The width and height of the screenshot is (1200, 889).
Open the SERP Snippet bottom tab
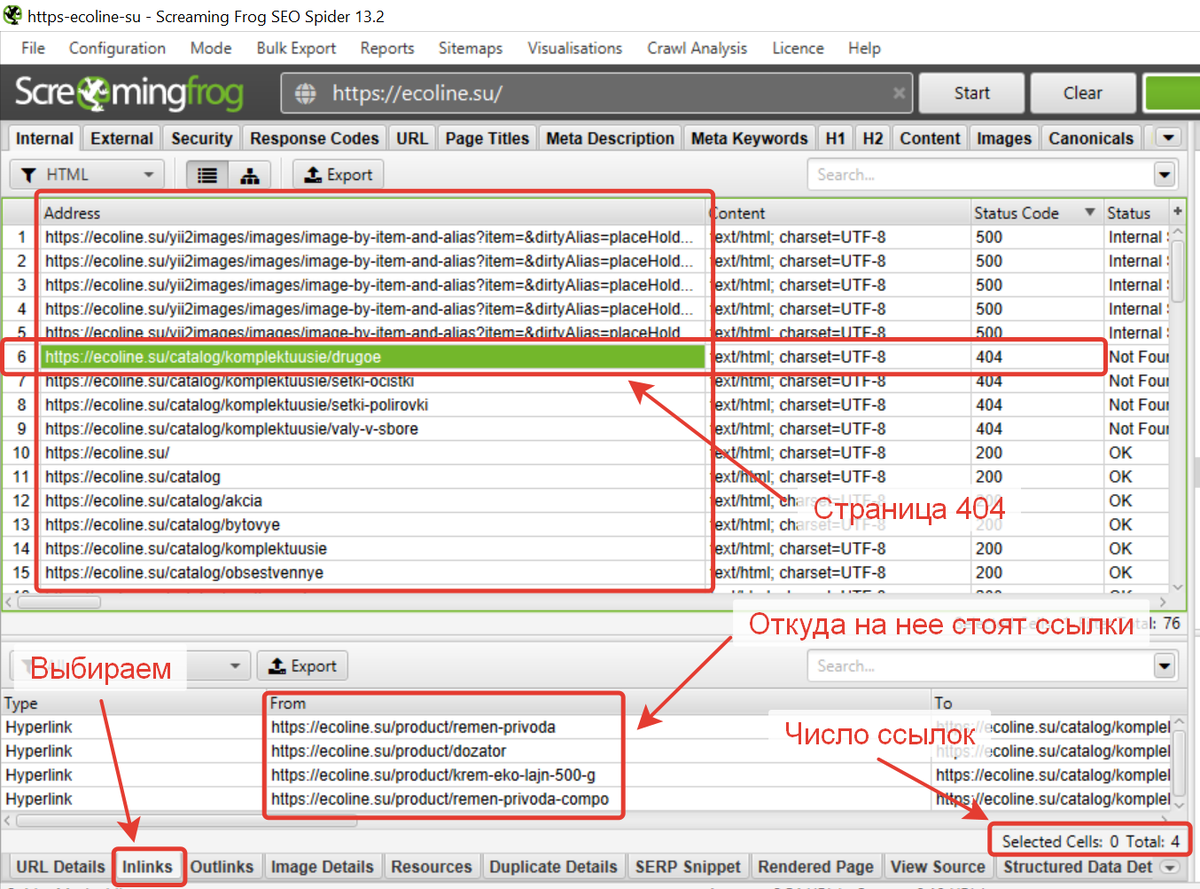pos(688,867)
